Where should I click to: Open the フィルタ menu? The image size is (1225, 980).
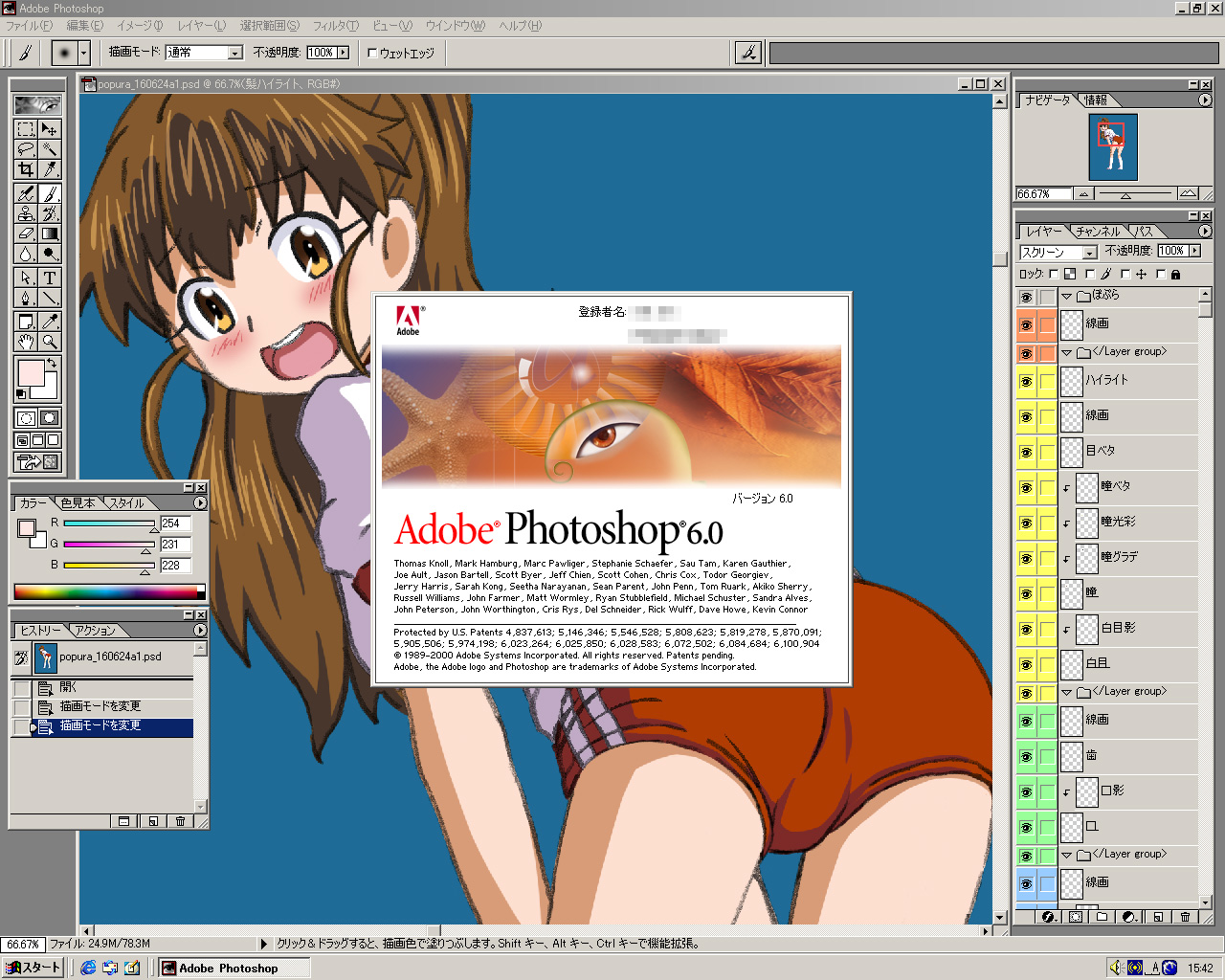(x=335, y=26)
